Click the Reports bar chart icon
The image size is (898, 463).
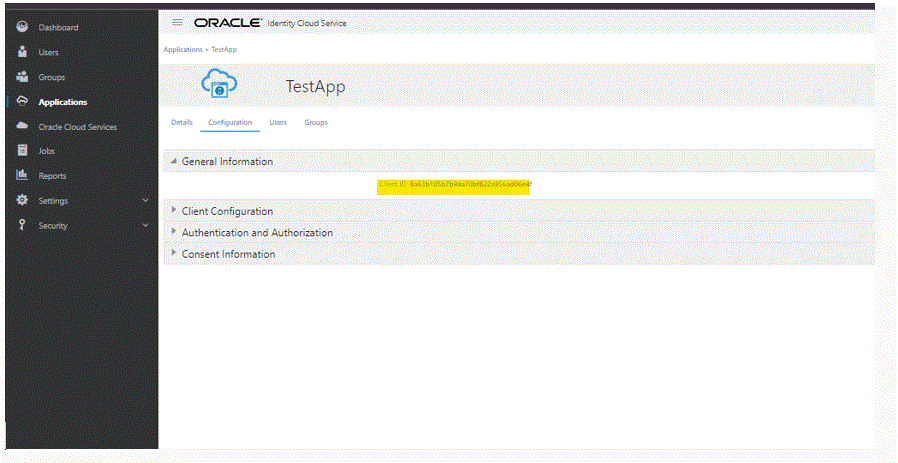point(22,176)
